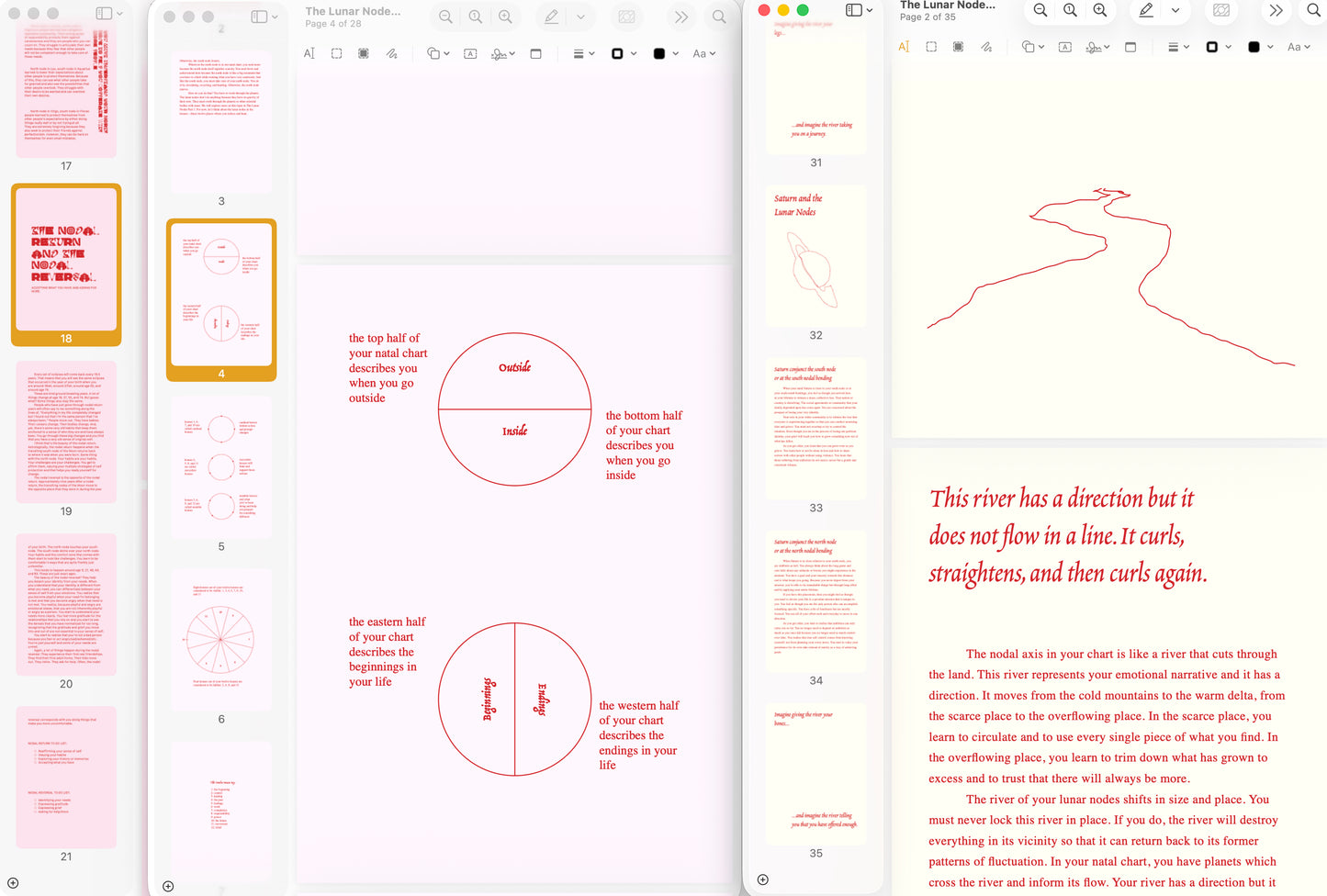Select the Redact tool in Page 2 of 35 window
Viewport: 1327px width, 896px height.
958,47
